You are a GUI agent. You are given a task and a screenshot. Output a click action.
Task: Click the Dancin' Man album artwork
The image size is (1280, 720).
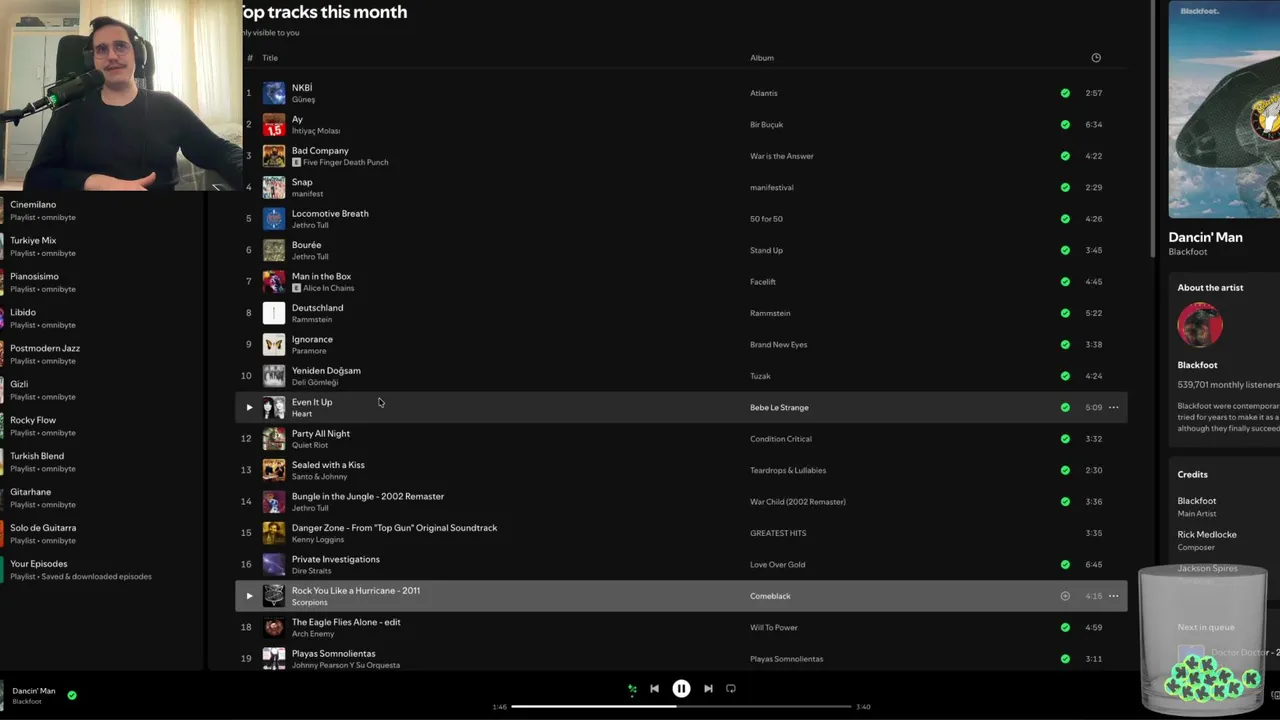pyautogui.click(x=1224, y=109)
